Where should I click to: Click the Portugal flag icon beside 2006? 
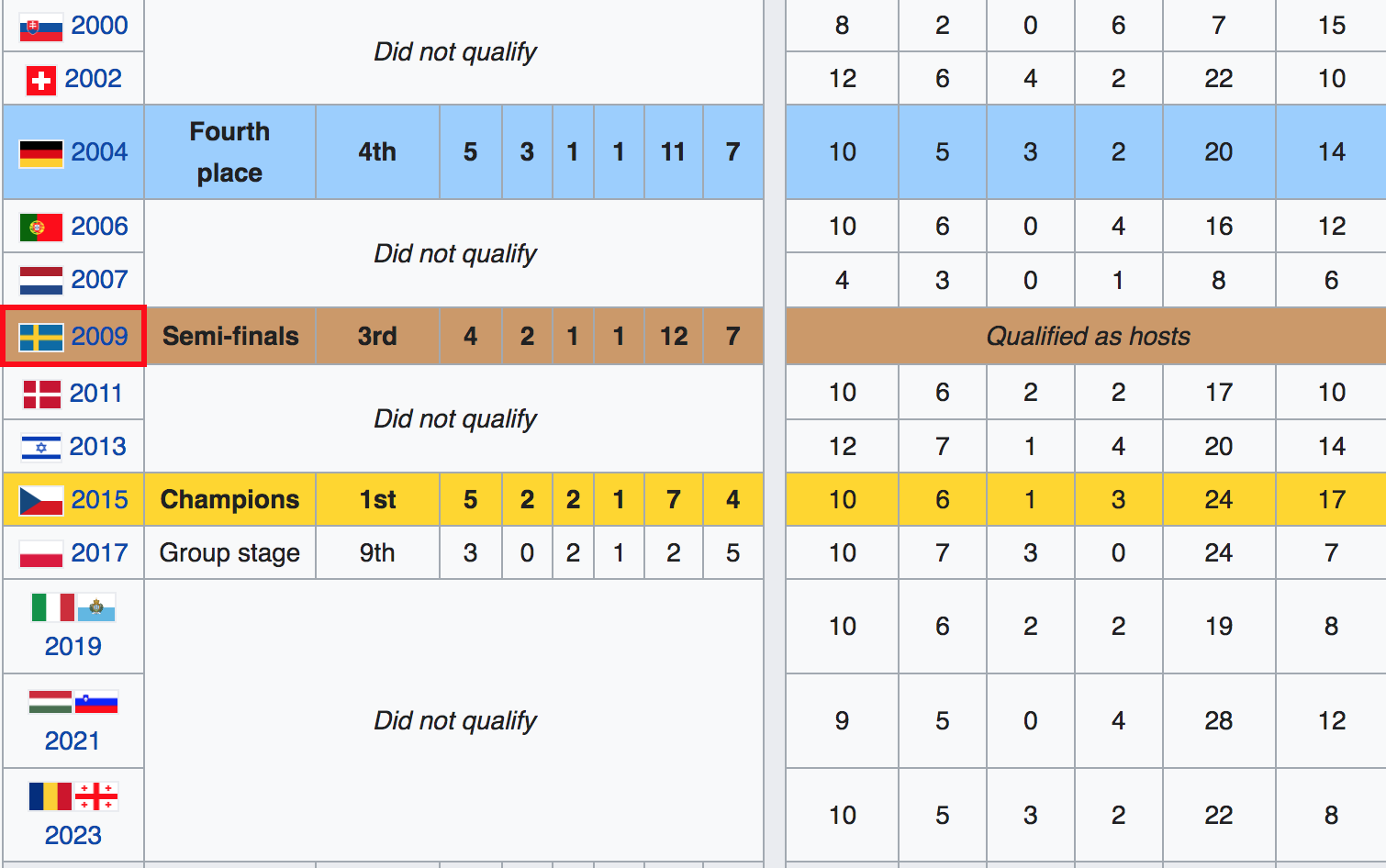coord(41,228)
